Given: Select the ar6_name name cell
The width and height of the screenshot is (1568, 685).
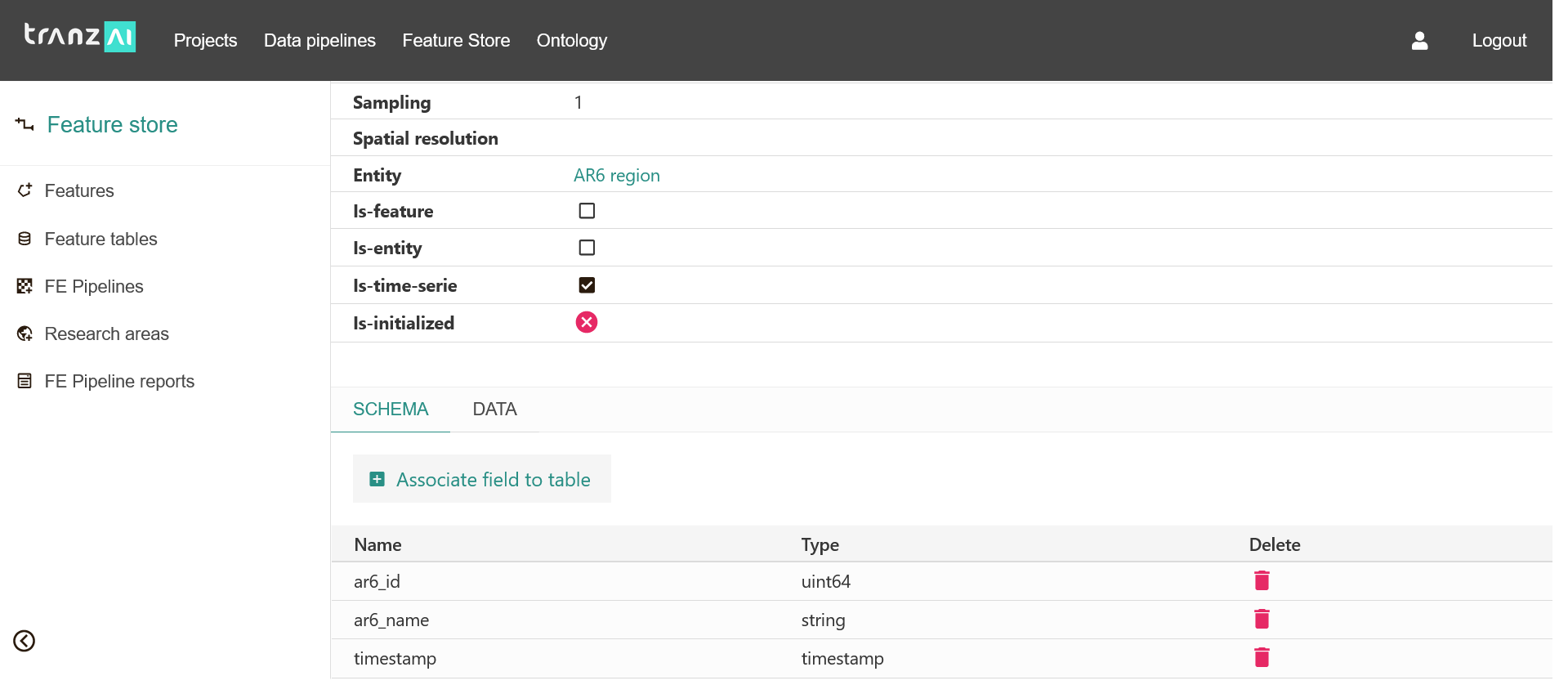Looking at the screenshot, I should 391,620.
